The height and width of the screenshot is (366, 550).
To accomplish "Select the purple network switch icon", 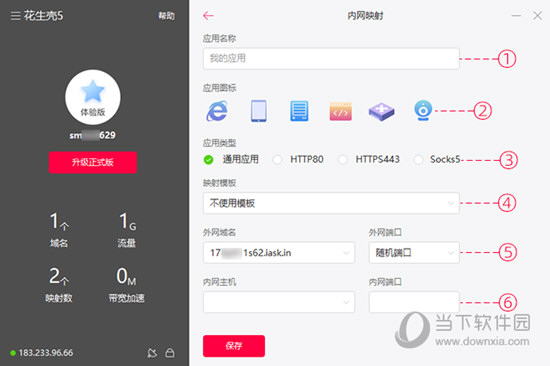I will click(x=381, y=112).
